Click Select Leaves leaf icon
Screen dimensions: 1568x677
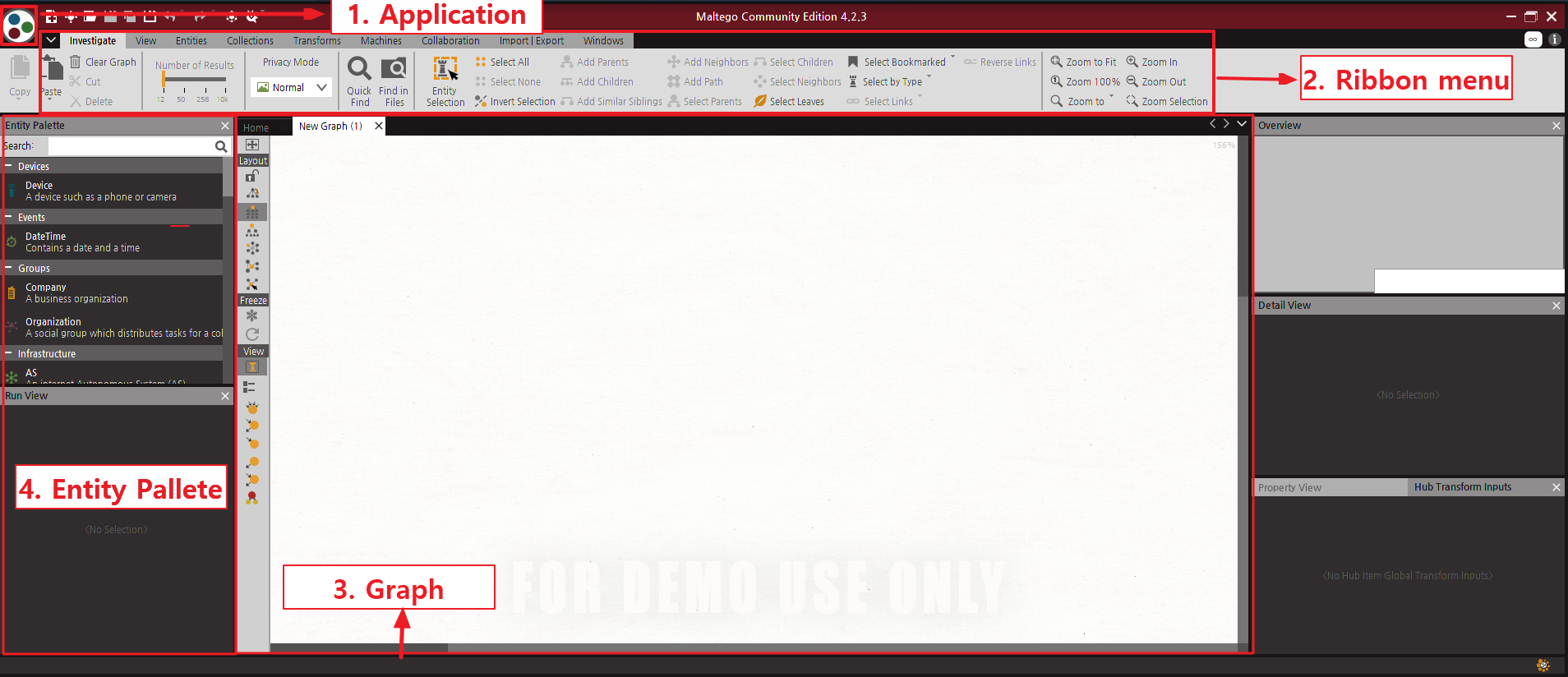[x=760, y=101]
